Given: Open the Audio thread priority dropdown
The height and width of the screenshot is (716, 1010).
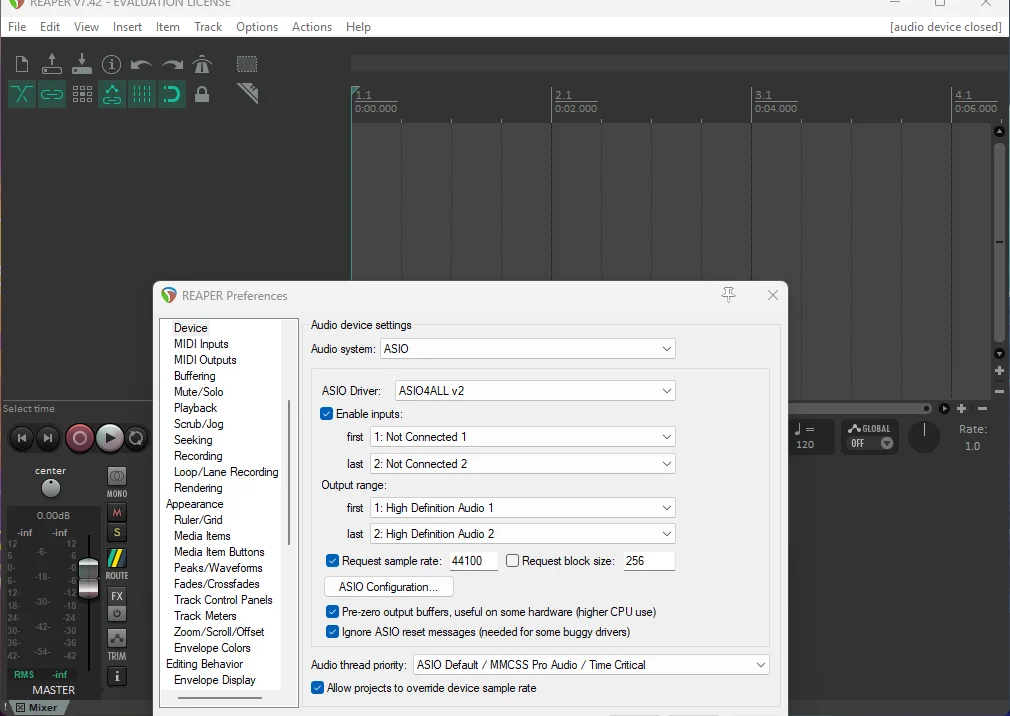Looking at the screenshot, I should point(591,665).
